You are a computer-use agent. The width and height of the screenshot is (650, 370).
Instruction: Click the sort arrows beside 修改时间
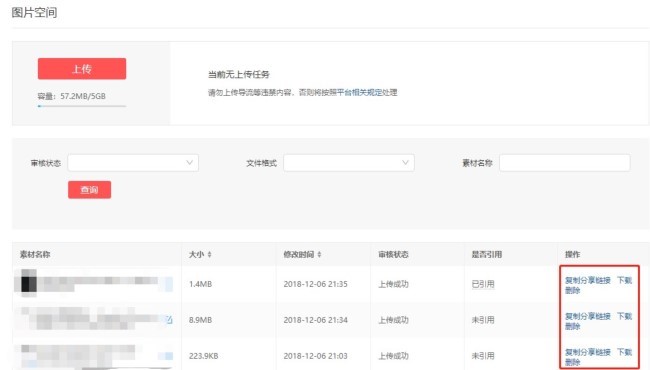(x=319, y=254)
